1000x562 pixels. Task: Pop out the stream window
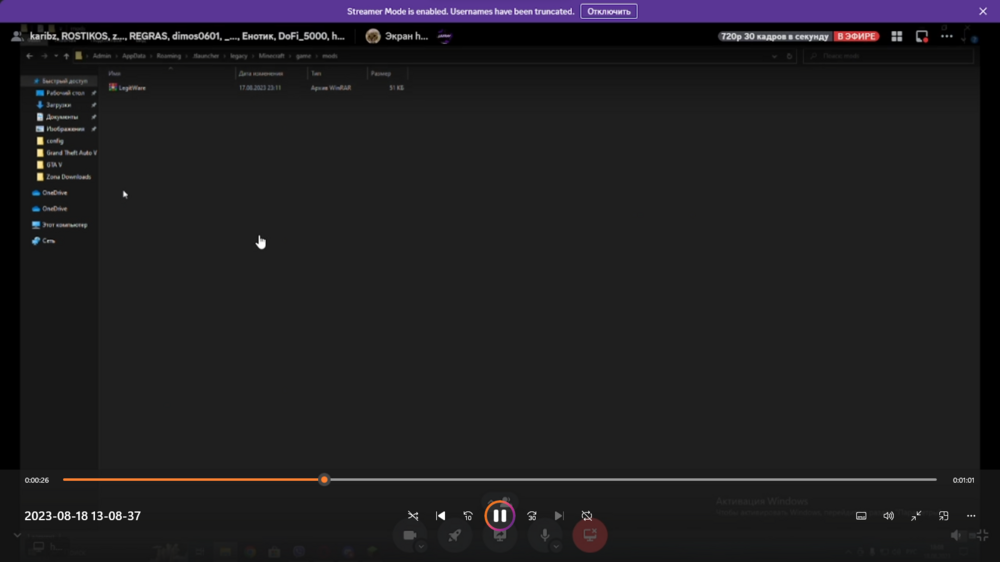pos(922,36)
